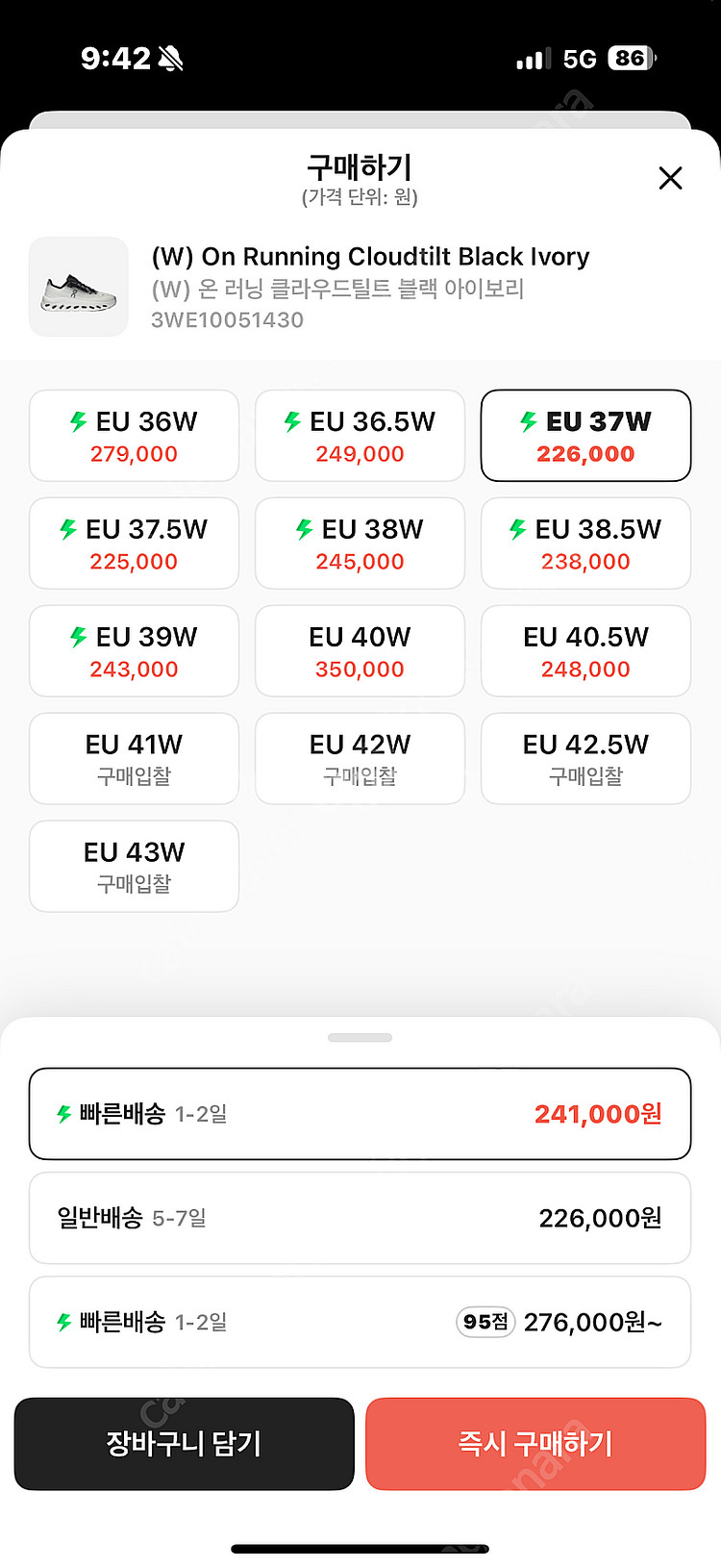Select EU 38W size option

coord(360,544)
